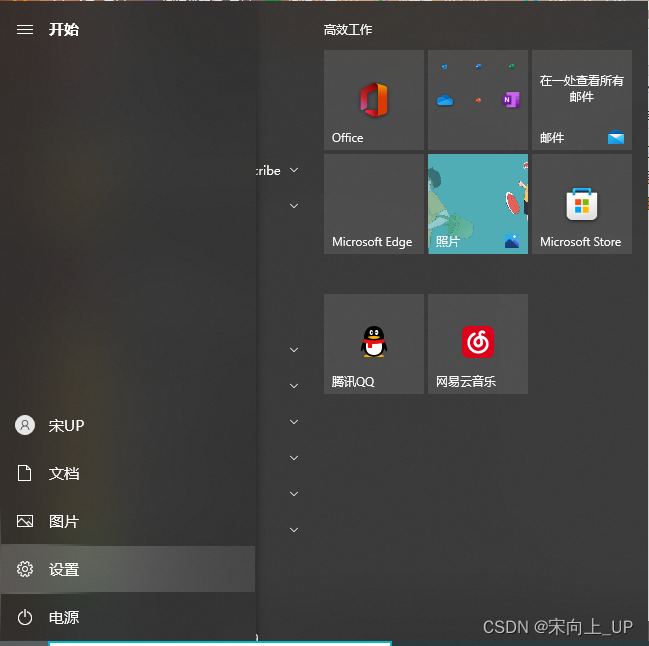
Task: Launch the Microsoft Edge tile
Action: (374, 204)
